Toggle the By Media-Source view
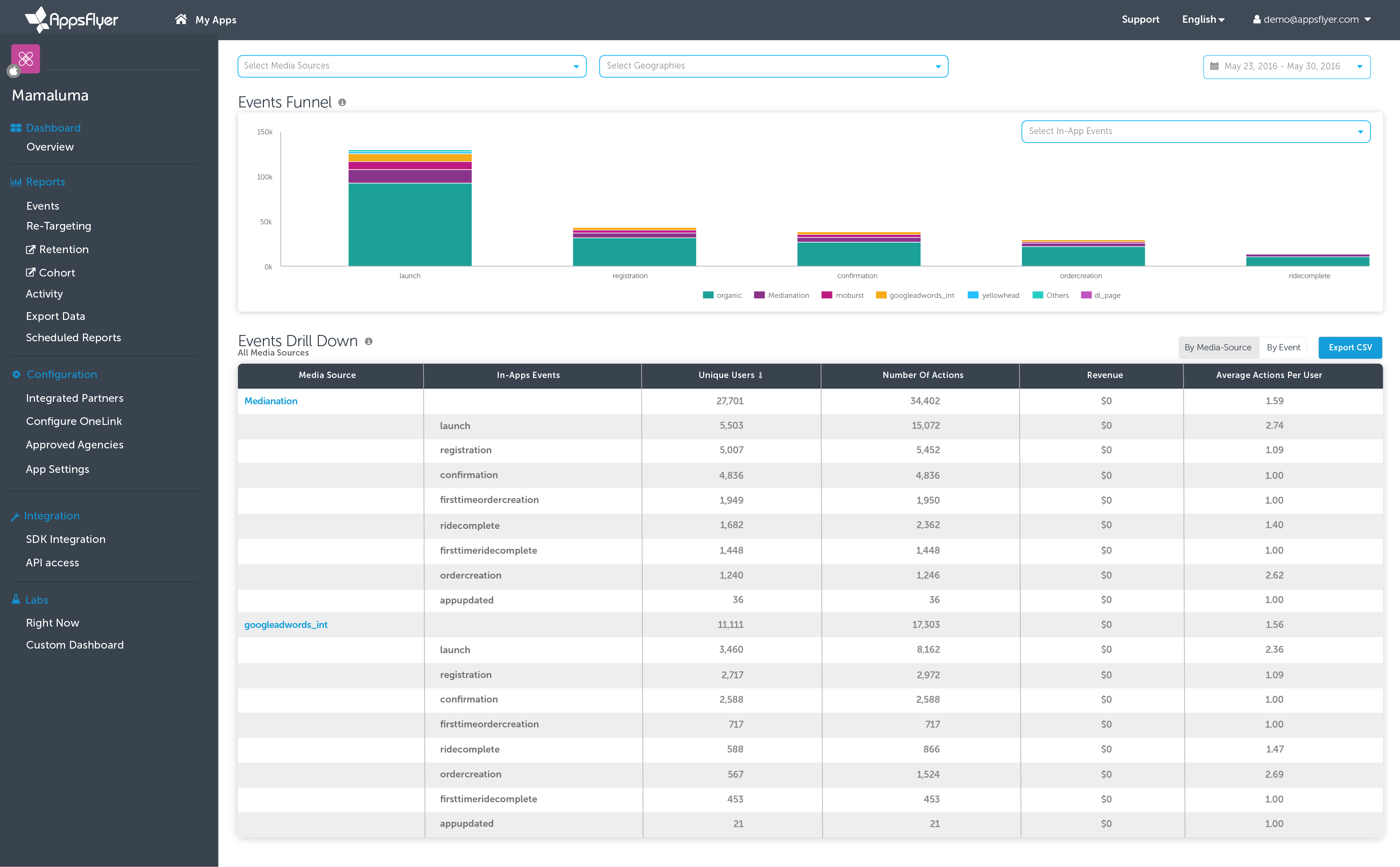This screenshot has width=1400, height=867. [1218, 348]
